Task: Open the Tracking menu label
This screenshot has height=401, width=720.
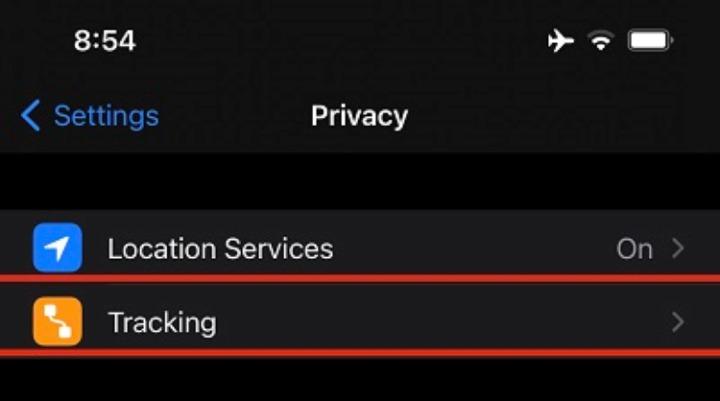Action: click(x=162, y=323)
